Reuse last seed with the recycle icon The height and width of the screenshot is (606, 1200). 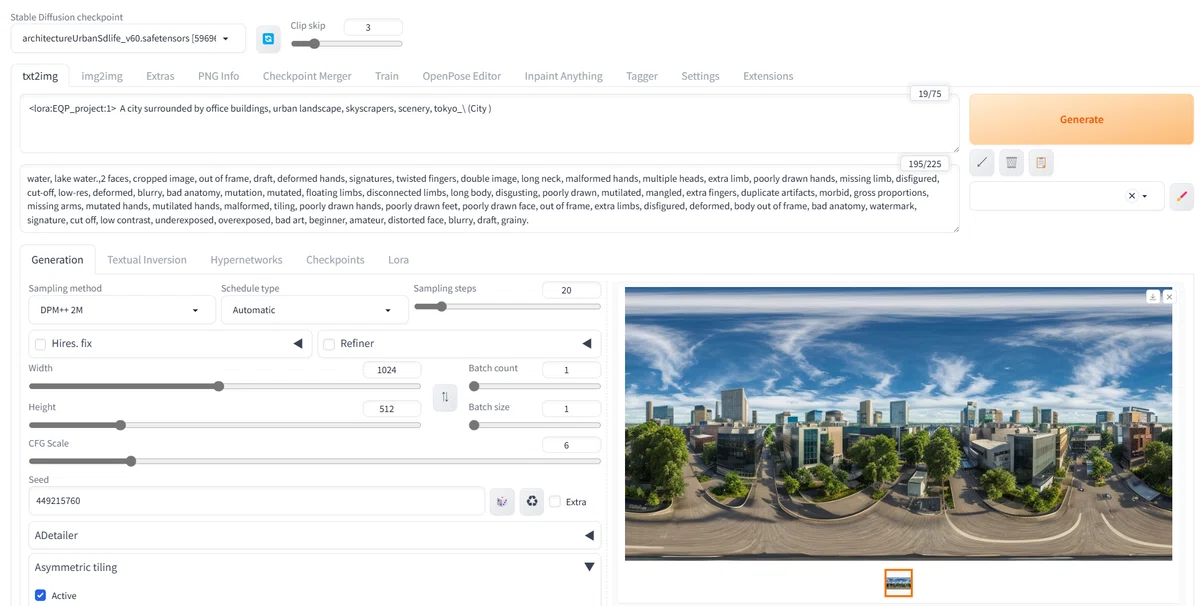[x=532, y=501]
